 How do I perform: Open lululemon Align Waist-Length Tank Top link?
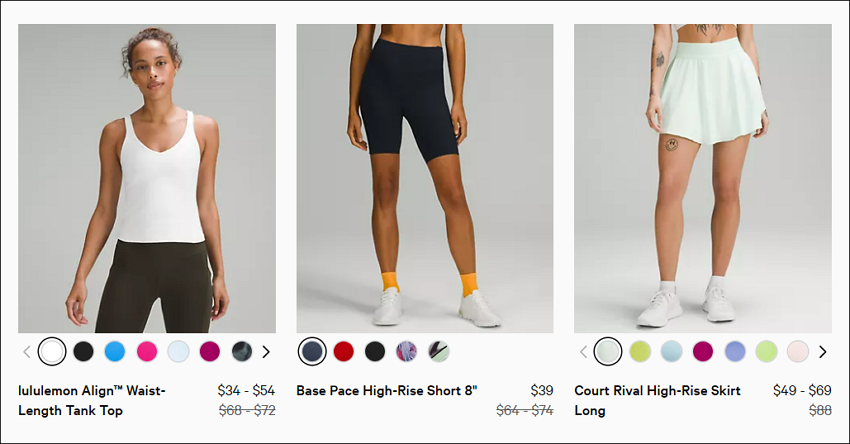coord(92,401)
